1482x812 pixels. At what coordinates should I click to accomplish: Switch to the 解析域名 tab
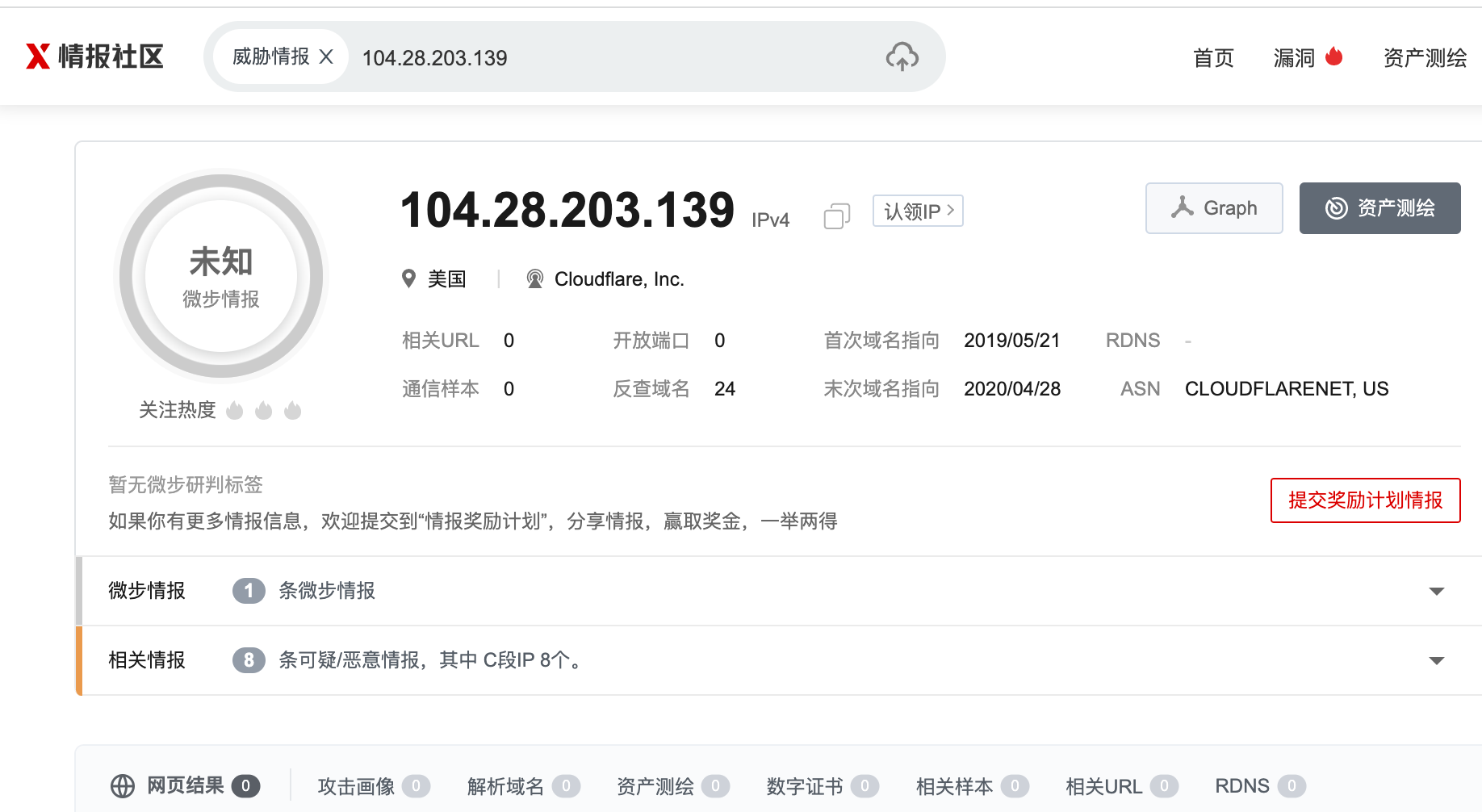523,786
